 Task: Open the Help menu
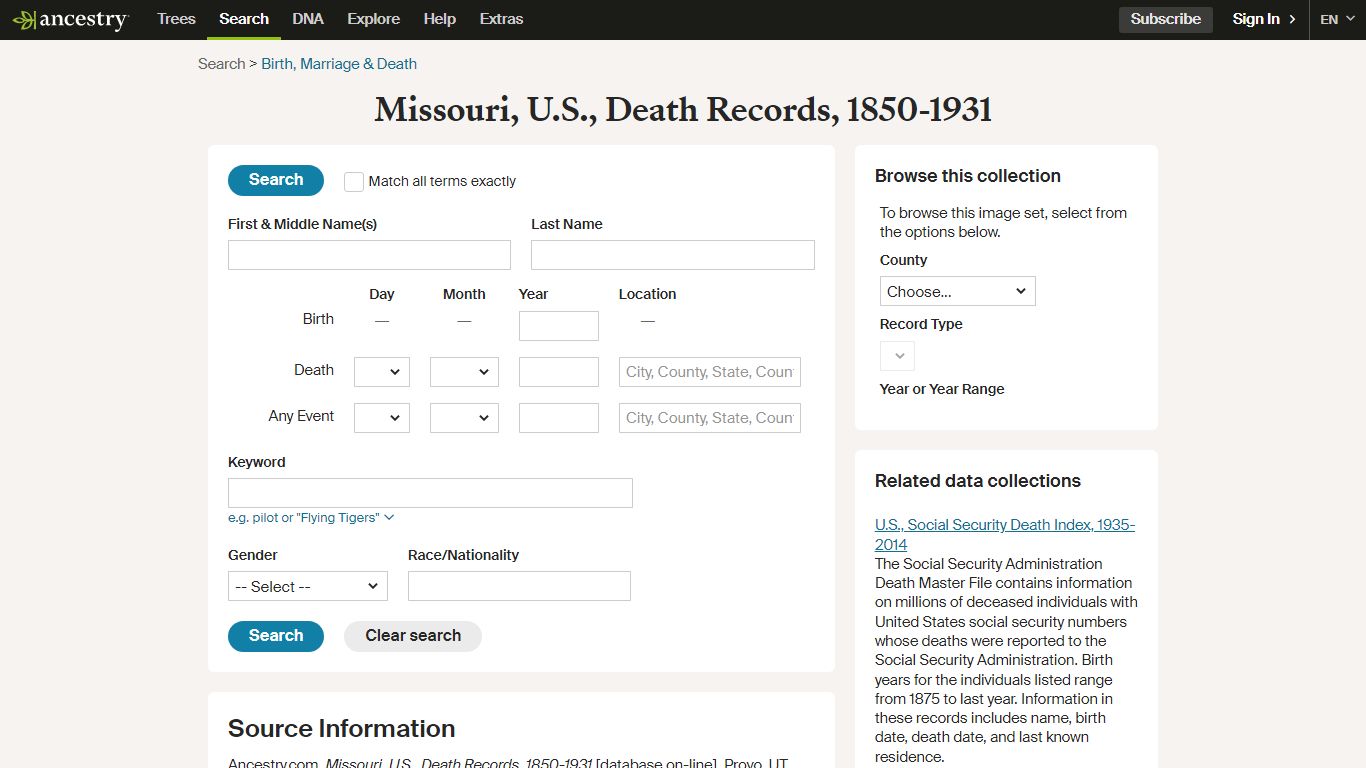pyautogui.click(x=439, y=19)
